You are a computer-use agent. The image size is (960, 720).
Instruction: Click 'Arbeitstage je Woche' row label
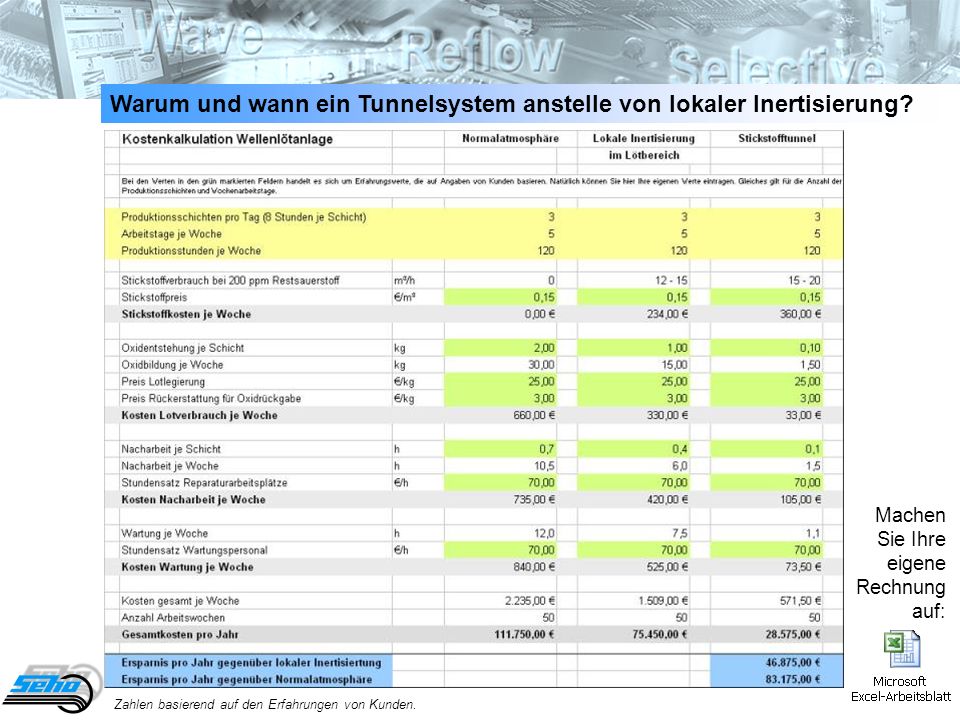pos(171,234)
